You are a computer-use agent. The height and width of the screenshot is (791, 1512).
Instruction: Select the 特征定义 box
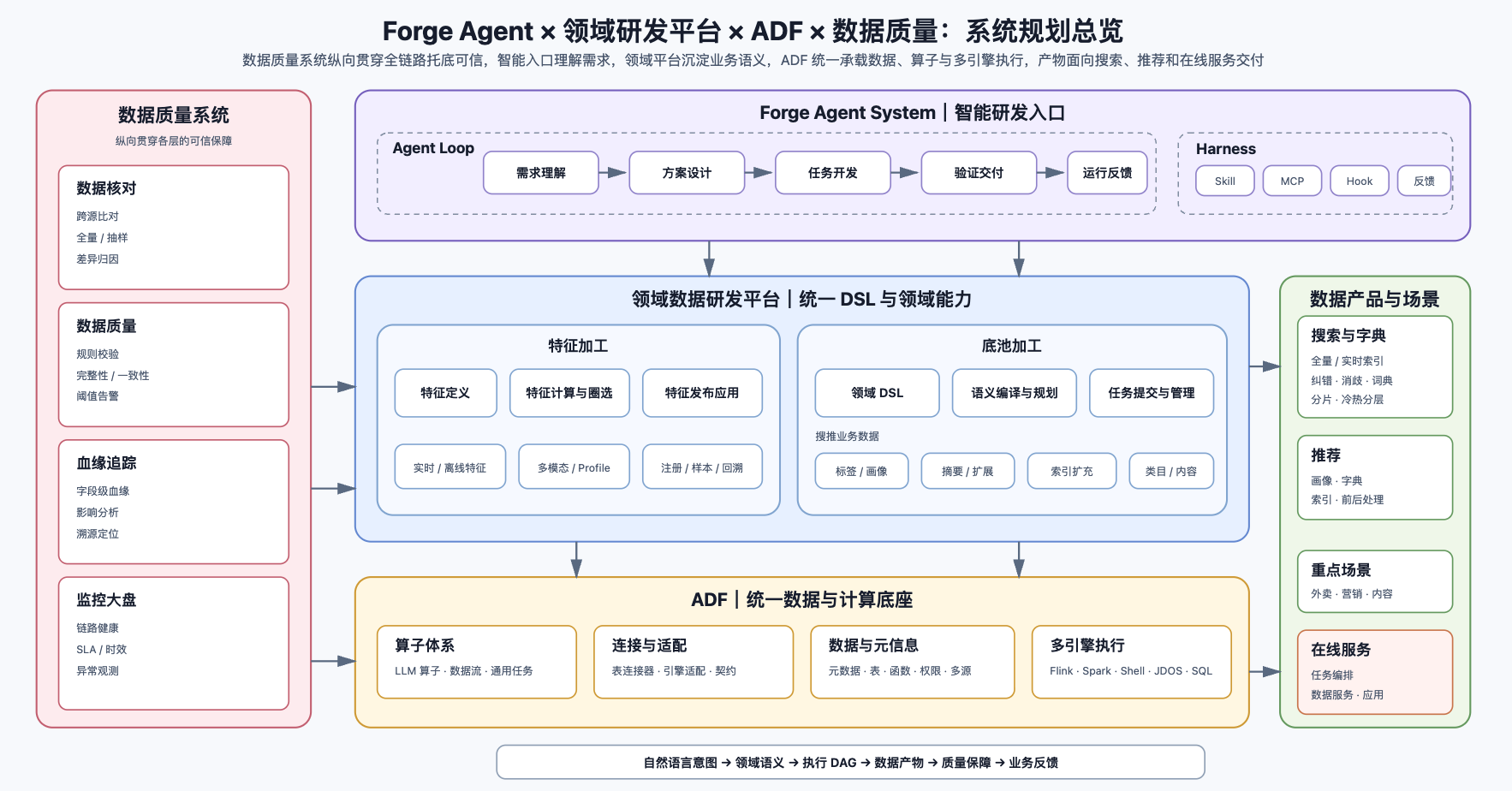(x=445, y=393)
